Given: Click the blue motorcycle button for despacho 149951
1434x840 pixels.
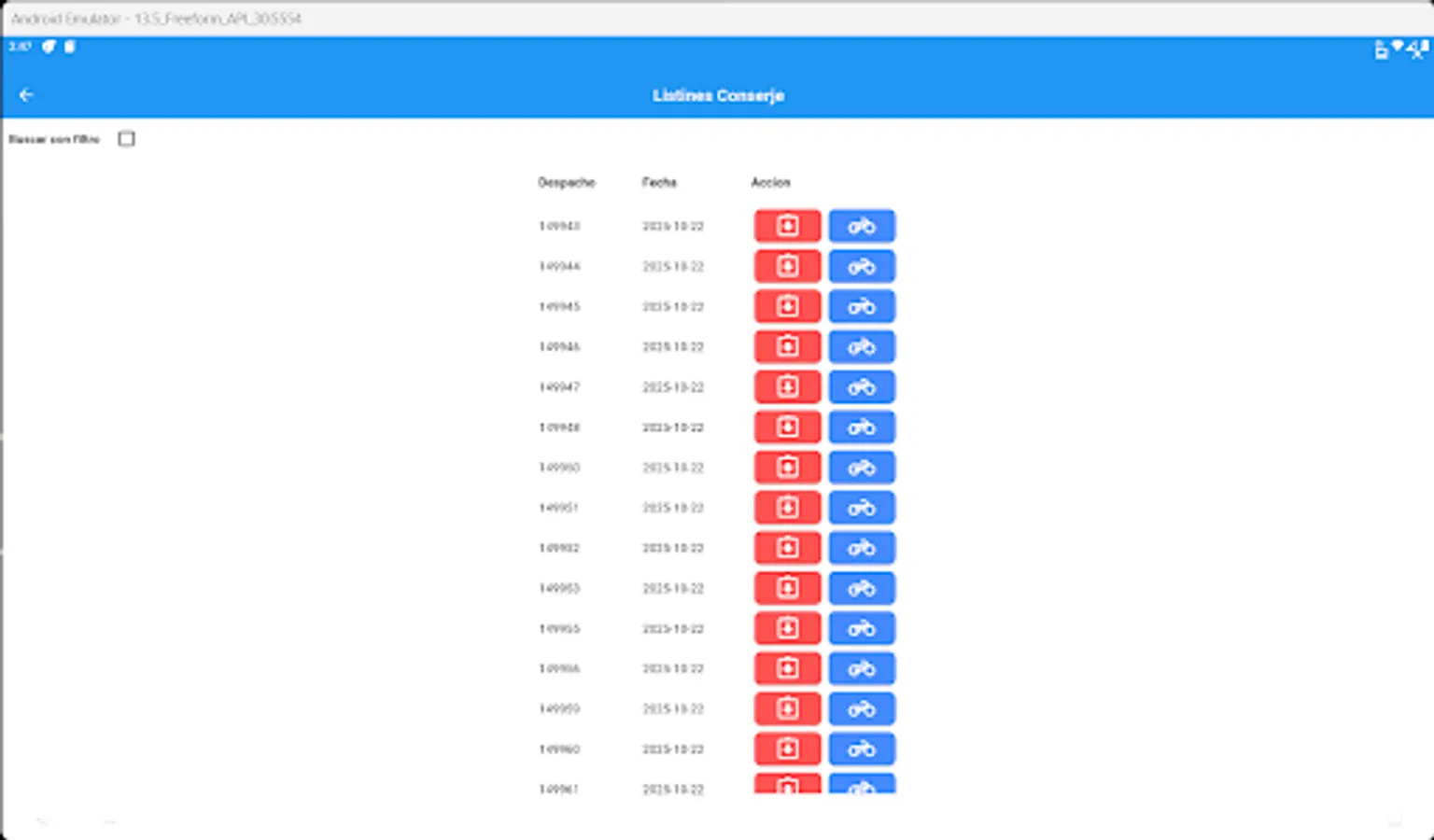Looking at the screenshot, I should [861, 507].
